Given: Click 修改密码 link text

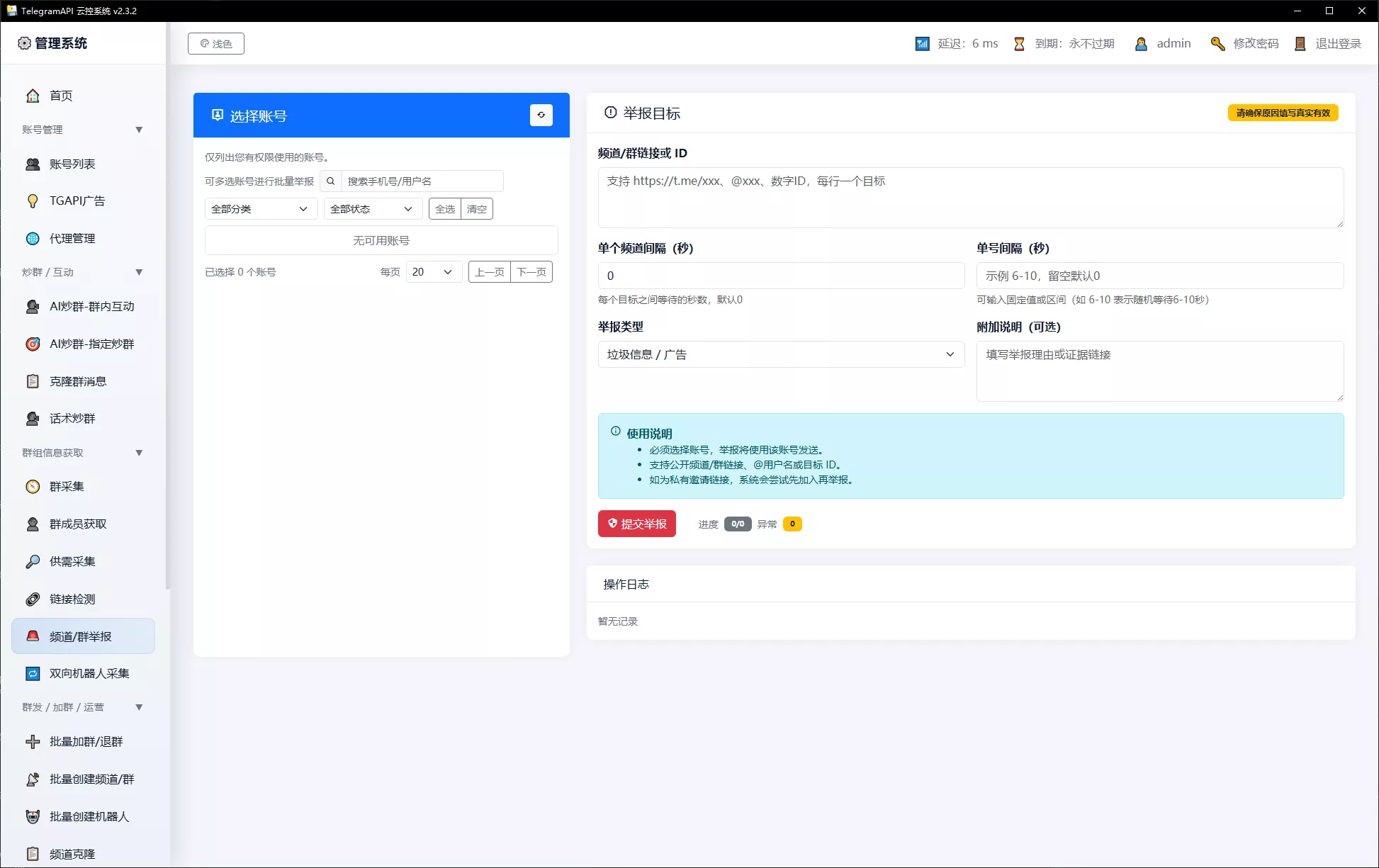Looking at the screenshot, I should click(1256, 44).
